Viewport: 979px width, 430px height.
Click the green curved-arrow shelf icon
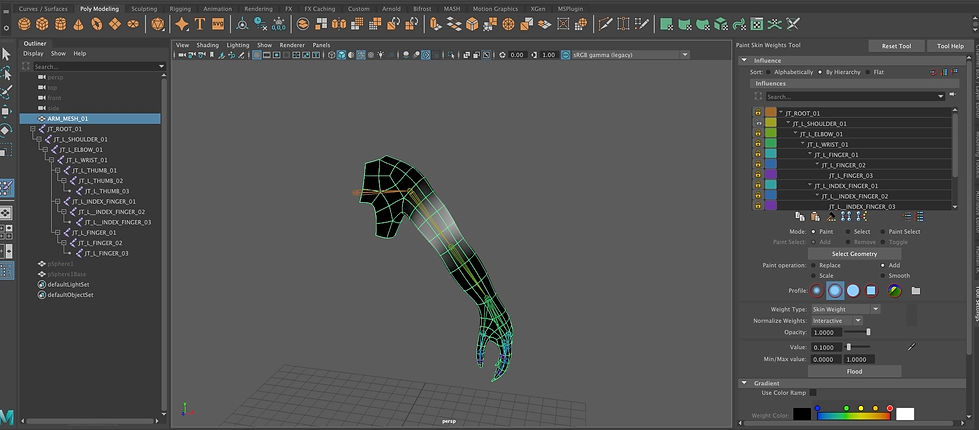tap(739, 24)
